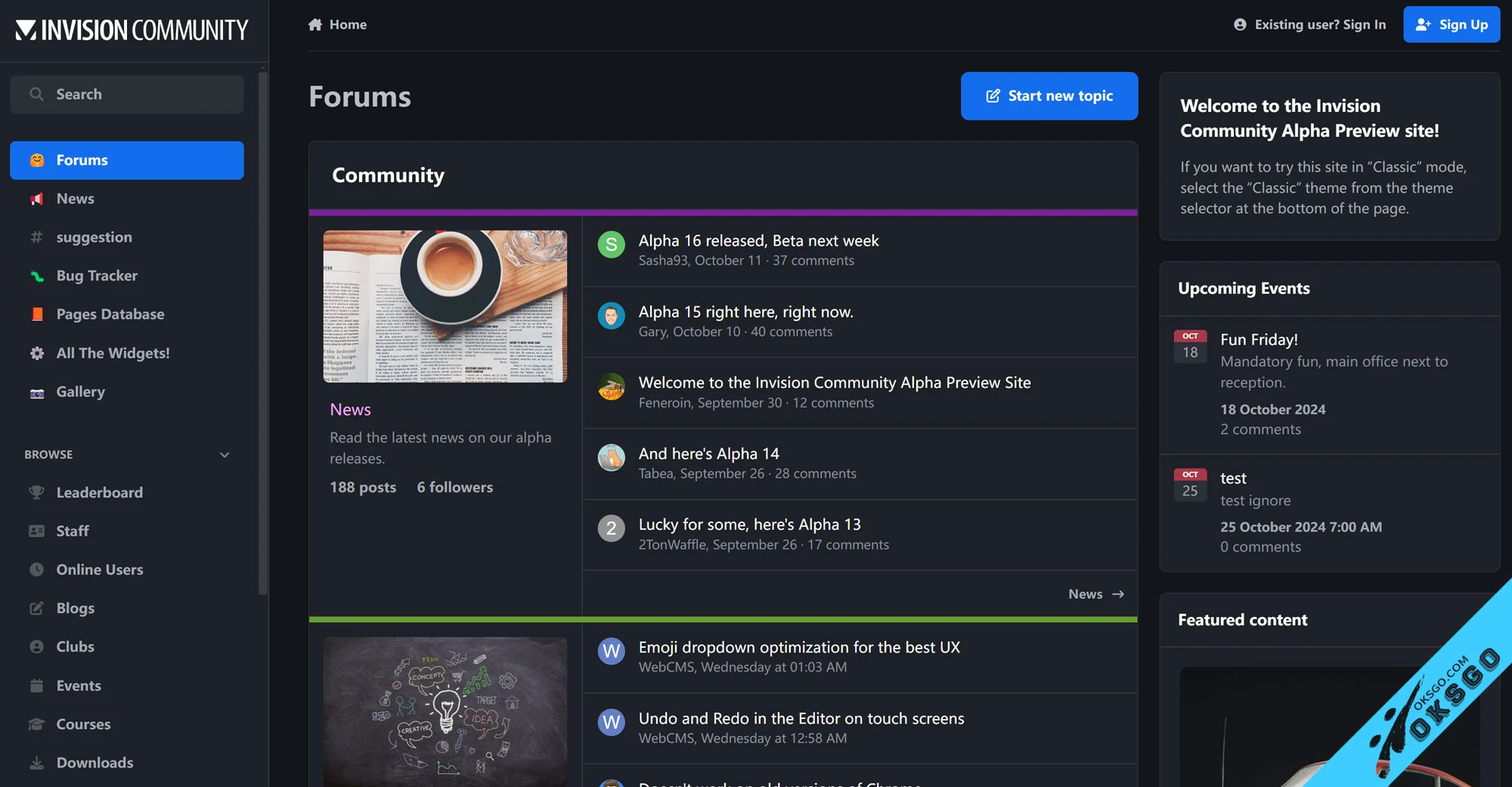The image size is (1512, 787).
Task: Open the Downloads icon in sidebar
Action: (x=36, y=763)
